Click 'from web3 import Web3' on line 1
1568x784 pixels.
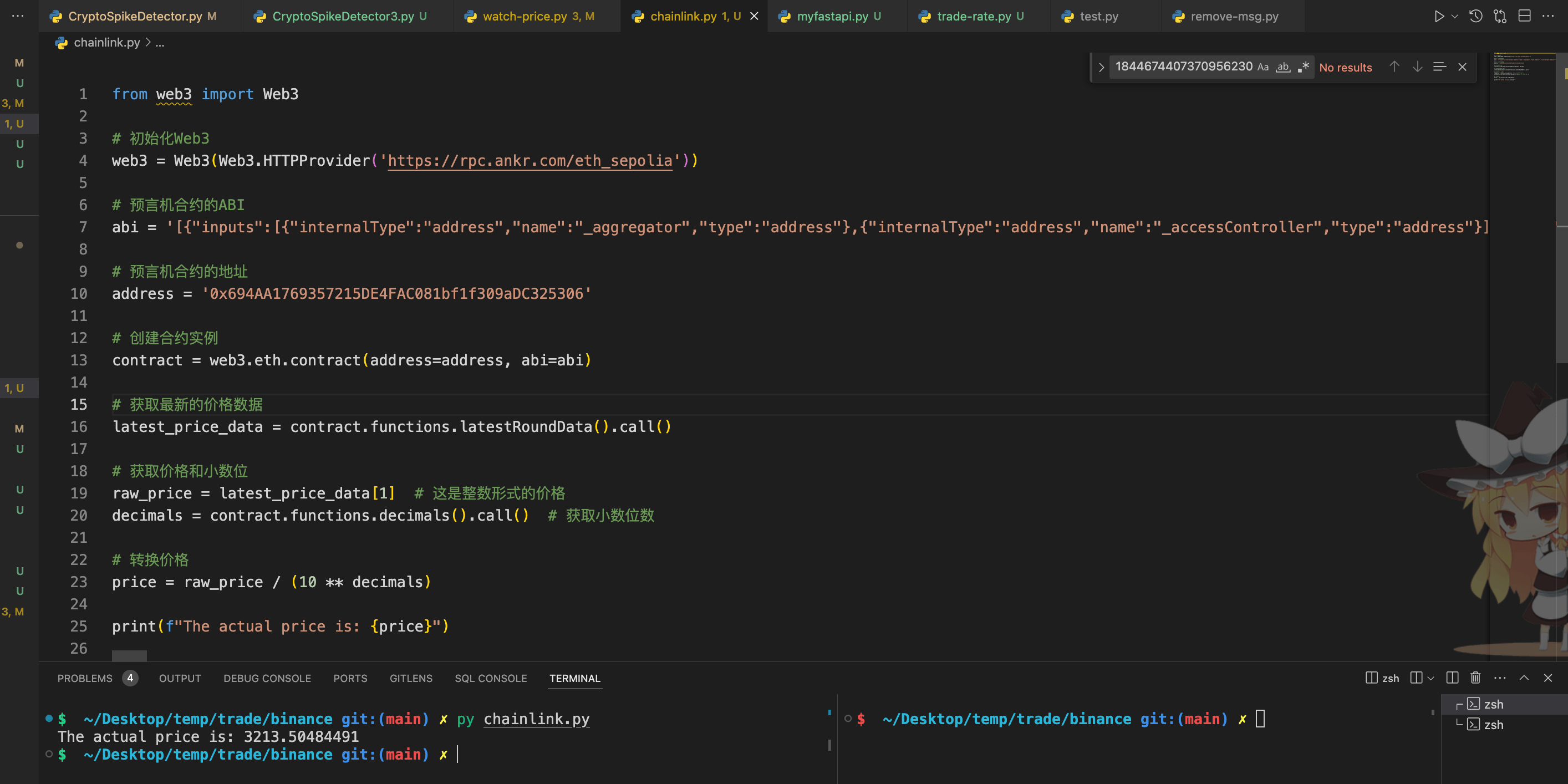[x=205, y=94]
